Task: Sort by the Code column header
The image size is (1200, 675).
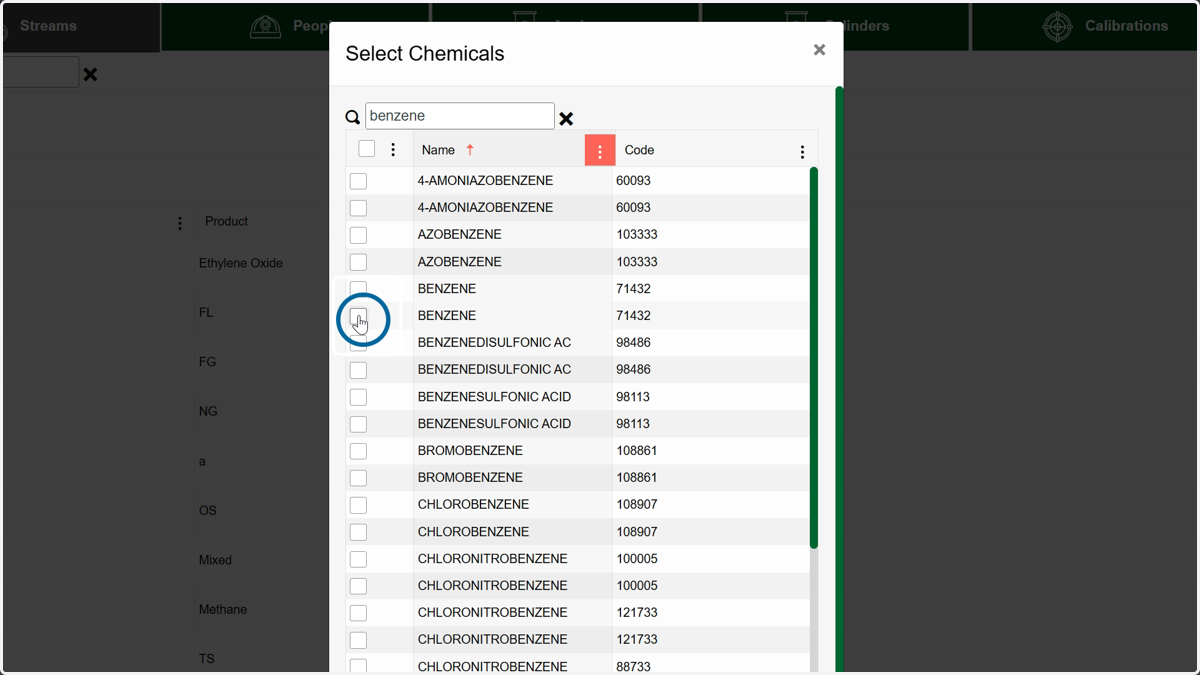Action: [639, 150]
